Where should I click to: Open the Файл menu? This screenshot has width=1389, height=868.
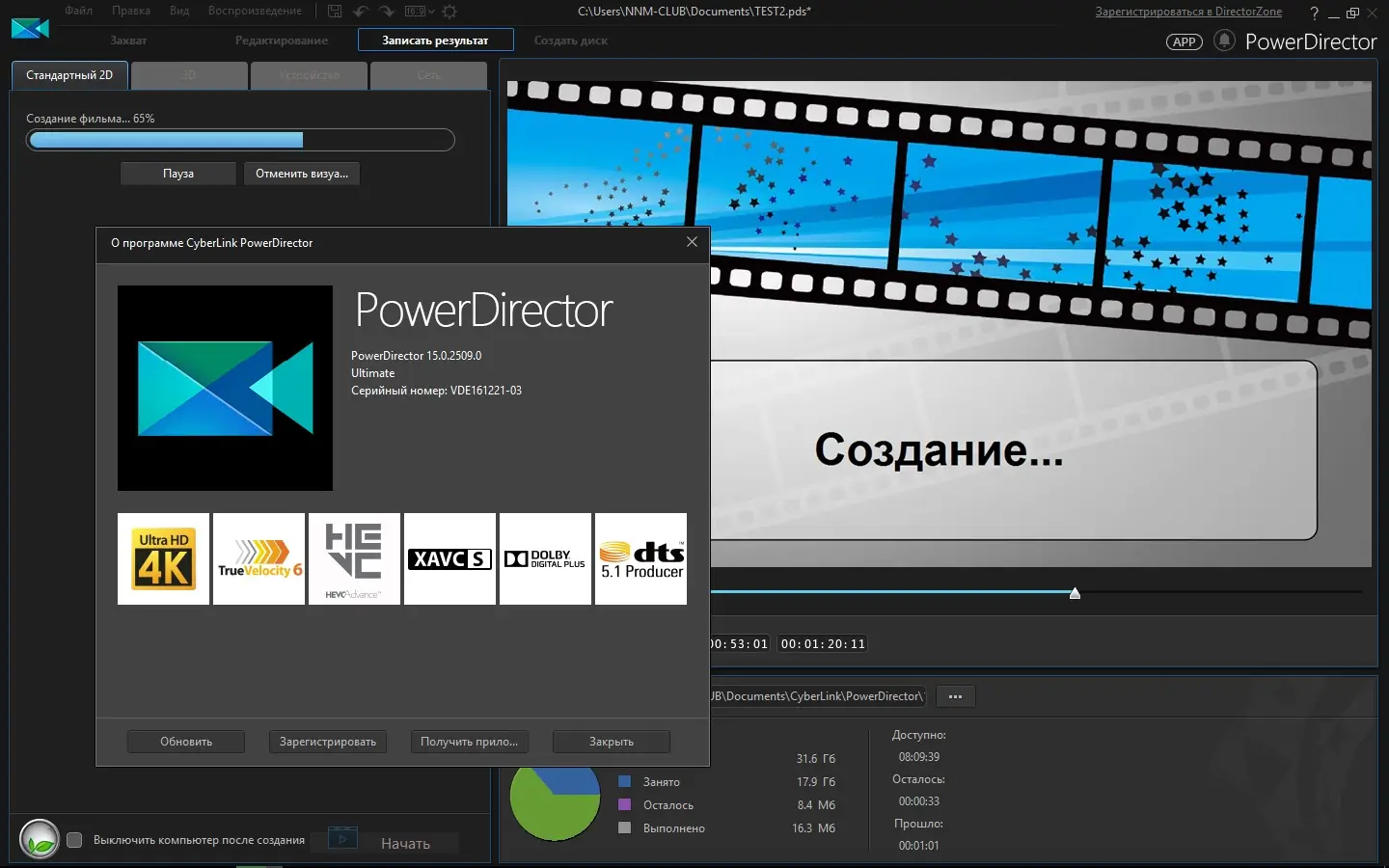point(79,11)
